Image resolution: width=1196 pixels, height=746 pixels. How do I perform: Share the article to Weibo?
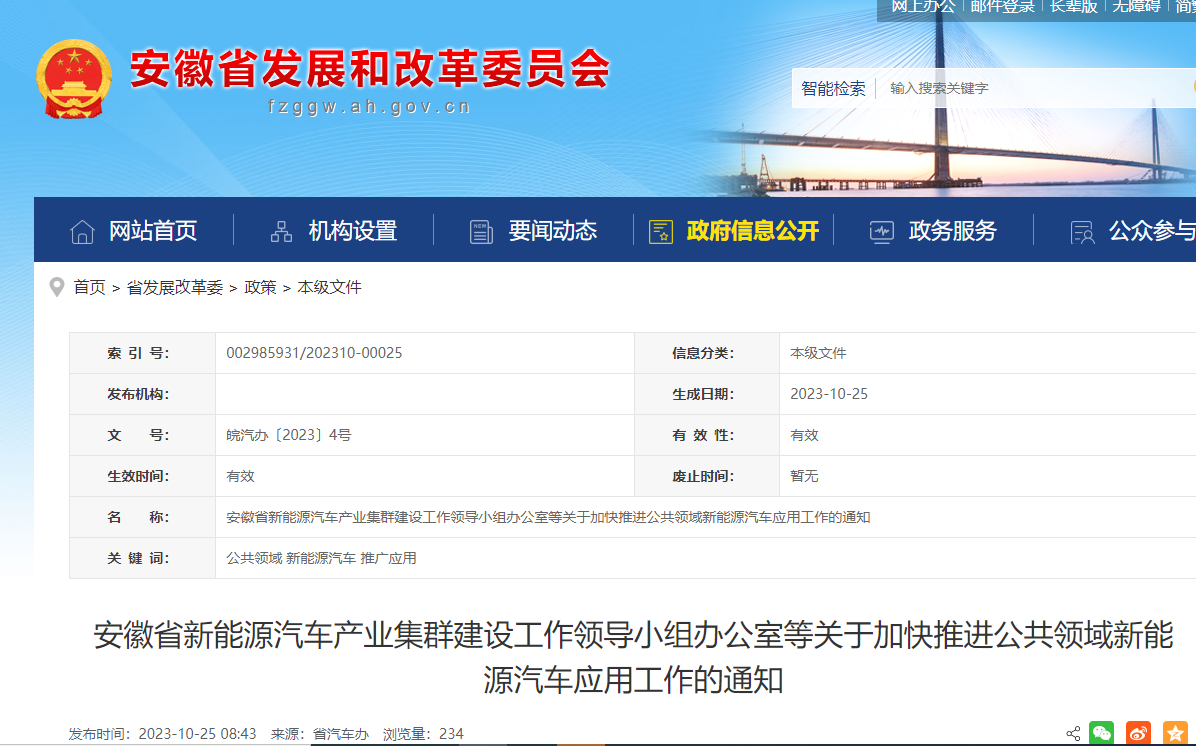pyautogui.click(x=1138, y=733)
